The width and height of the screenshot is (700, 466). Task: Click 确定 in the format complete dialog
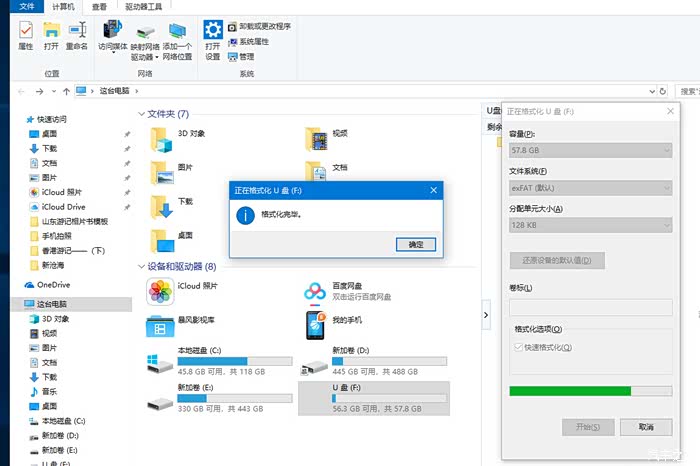click(x=416, y=244)
